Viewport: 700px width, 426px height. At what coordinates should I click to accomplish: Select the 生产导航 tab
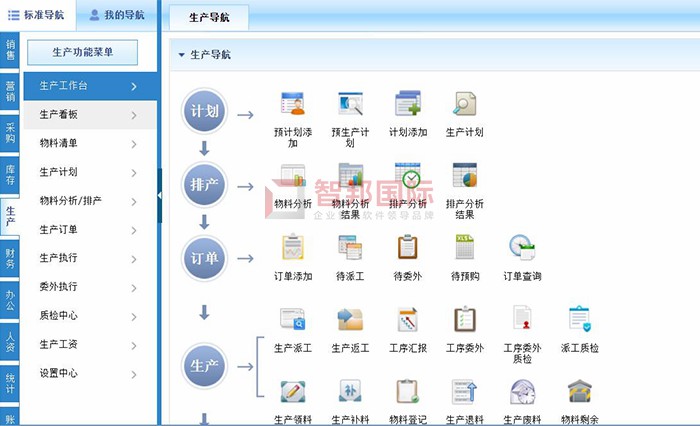pyautogui.click(x=209, y=17)
